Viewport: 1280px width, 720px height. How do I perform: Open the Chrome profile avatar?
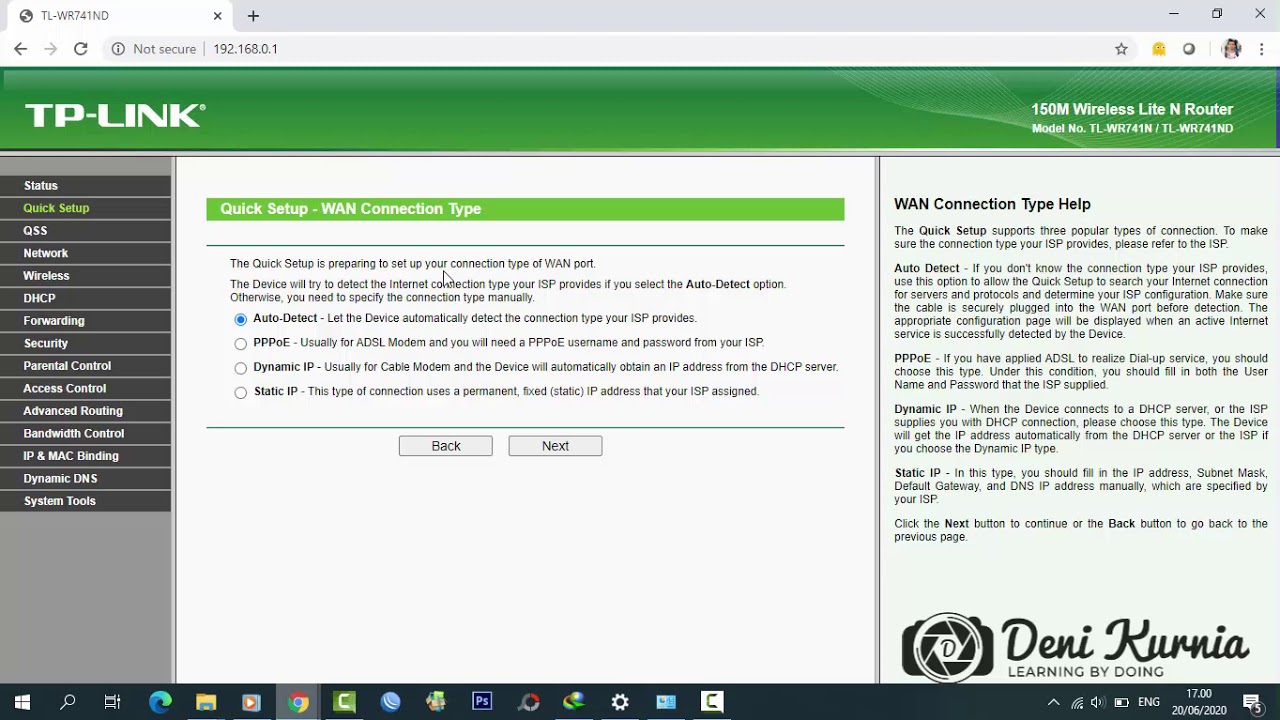coord(1231,49)
